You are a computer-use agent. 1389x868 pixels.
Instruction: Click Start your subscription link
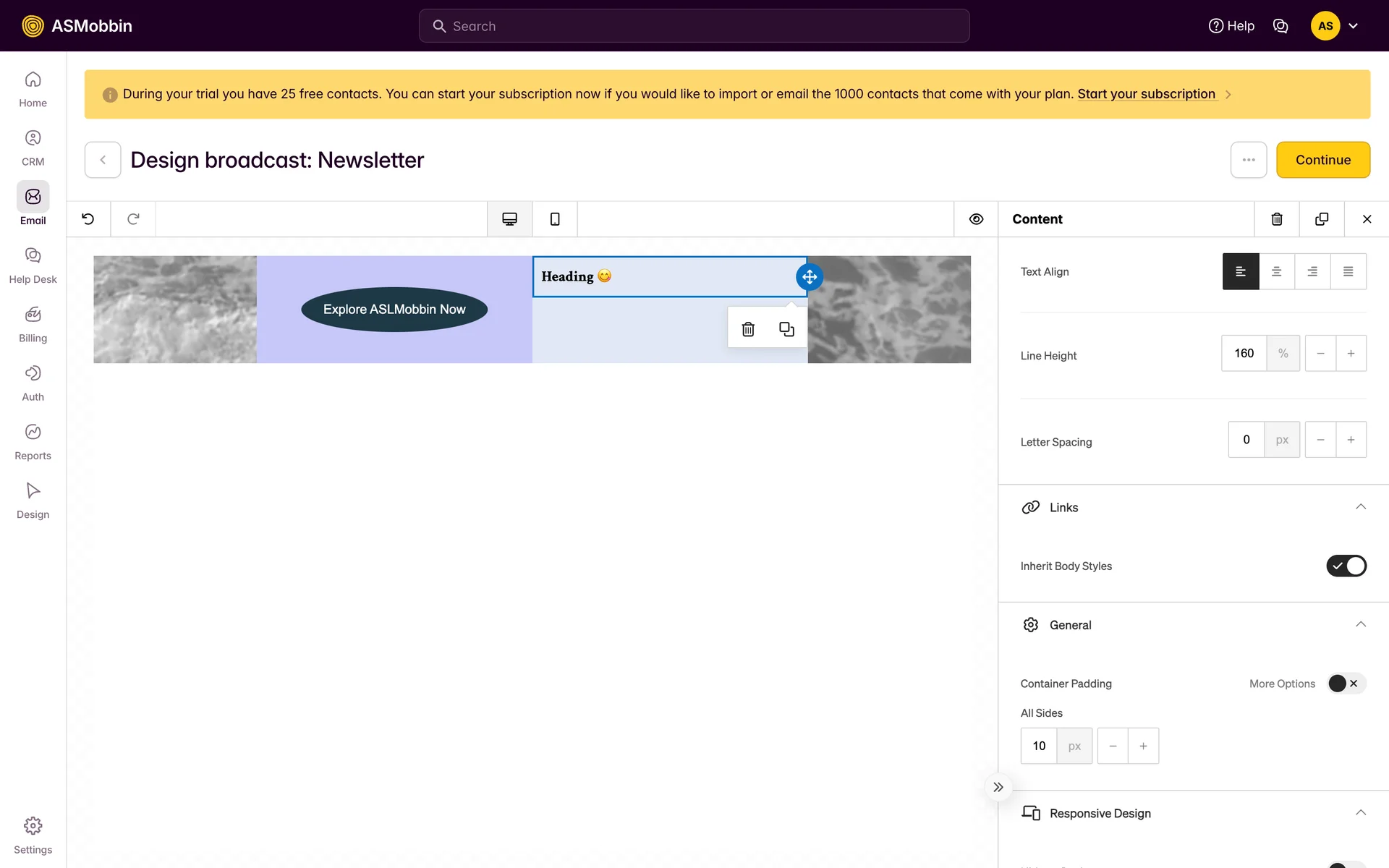[x=1146, y=94]
